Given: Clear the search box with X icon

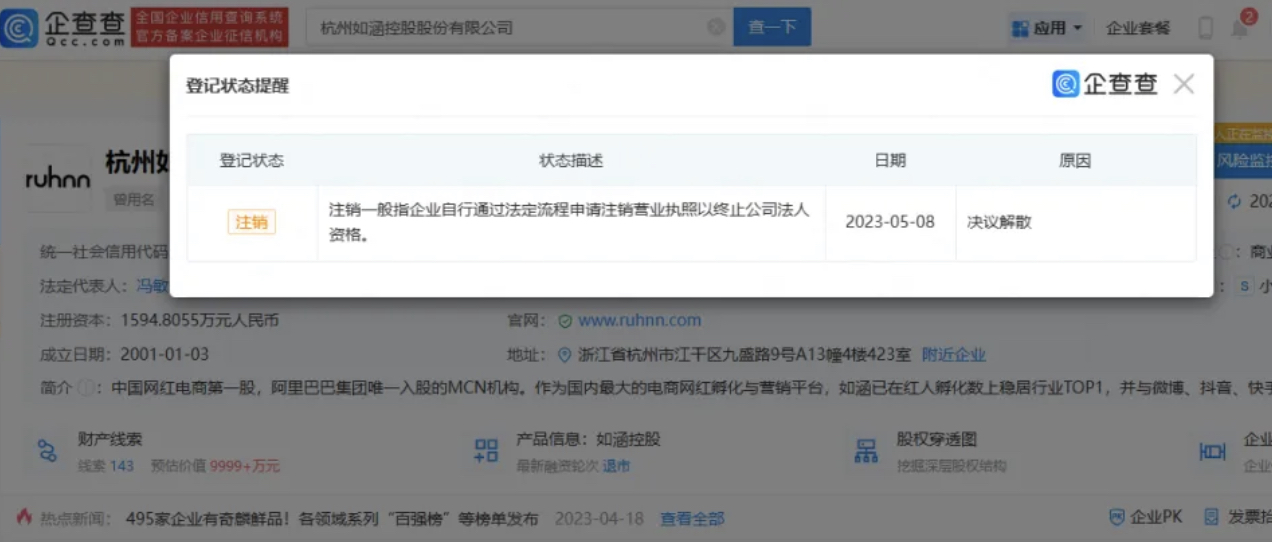Looking at the screenshot, I should click(716, 27).
